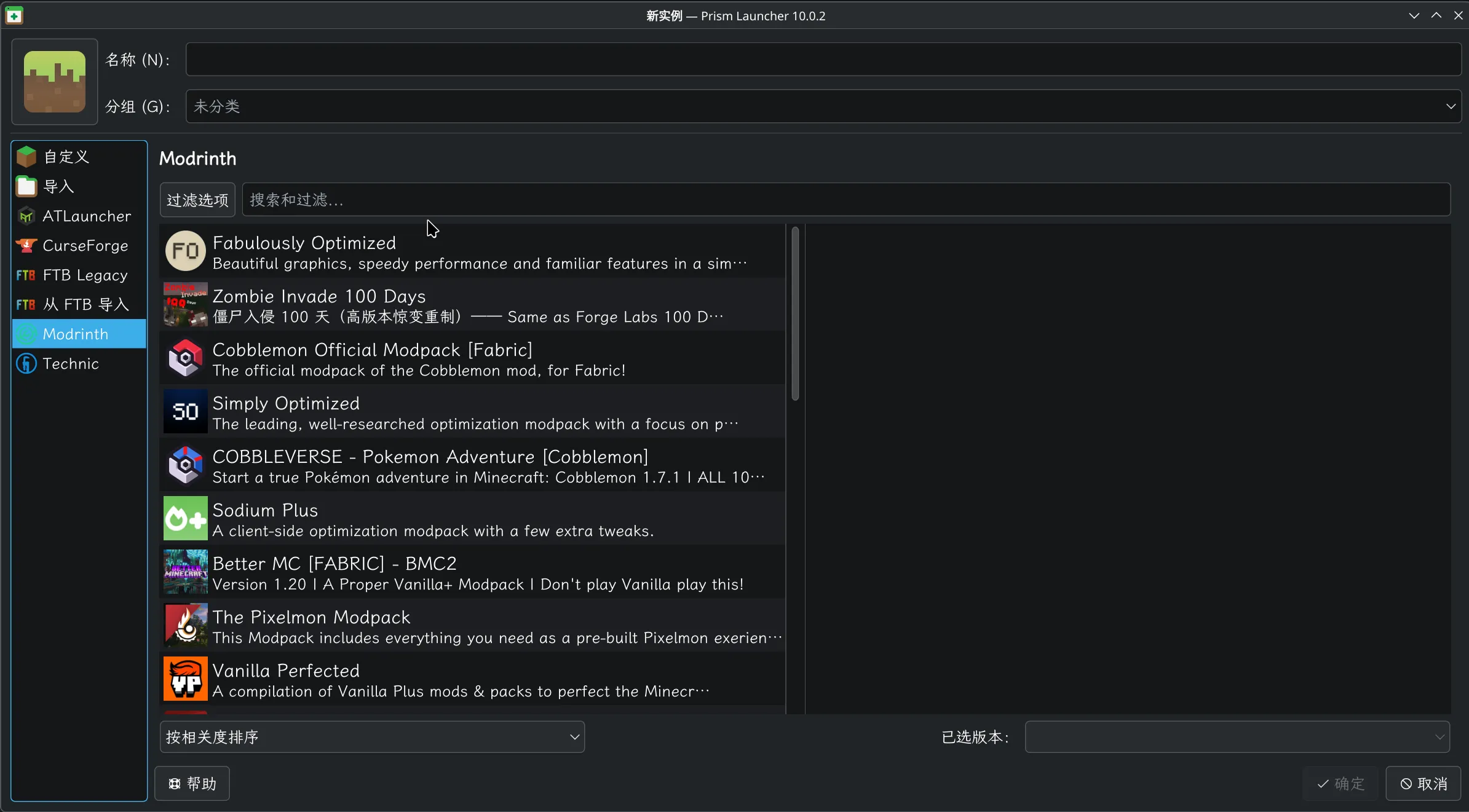Screen dimensions: 1469x812
Task: Select the 从 FTB 导入 sidebar label
Action: click(x=85, y=304)
